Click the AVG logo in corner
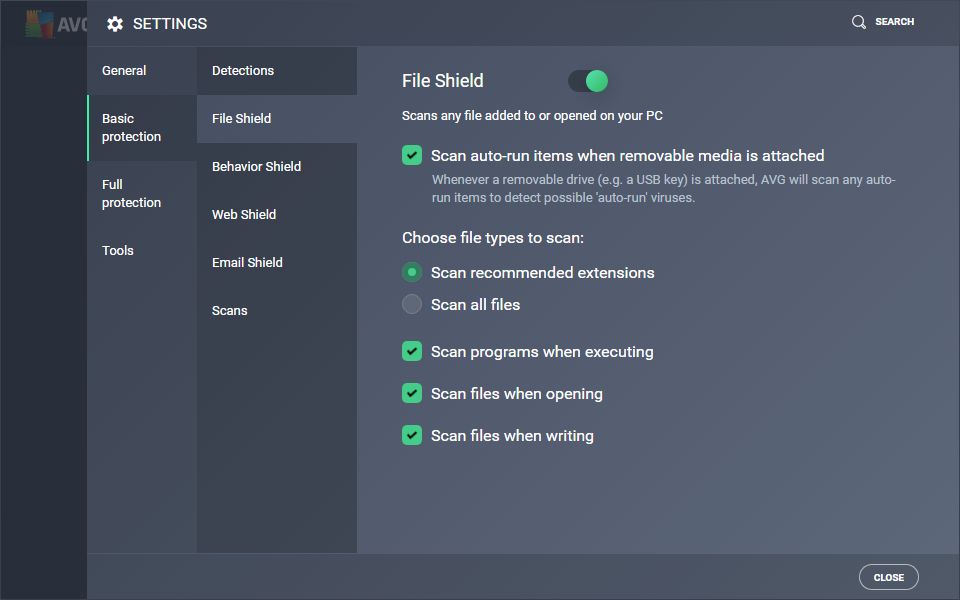Image resolution: width=960 pixels, height=600 pixels. (x=56, y=24)
